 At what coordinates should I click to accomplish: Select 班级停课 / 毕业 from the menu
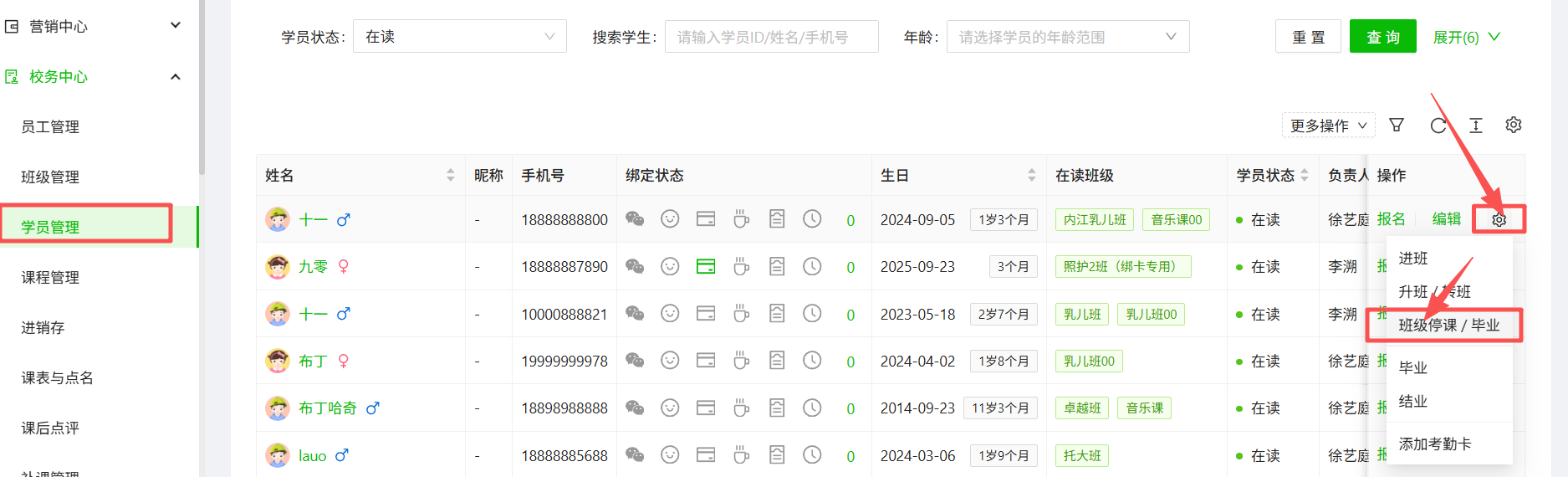pos(1448,326)
